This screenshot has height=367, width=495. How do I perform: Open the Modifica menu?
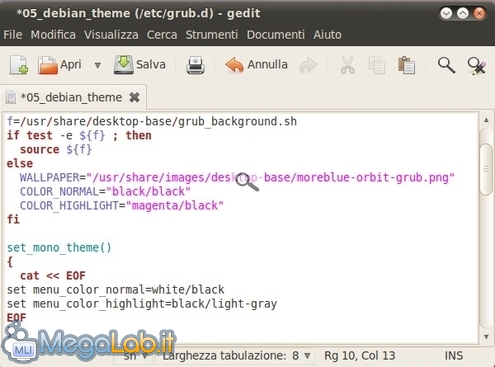pos(53,35)
